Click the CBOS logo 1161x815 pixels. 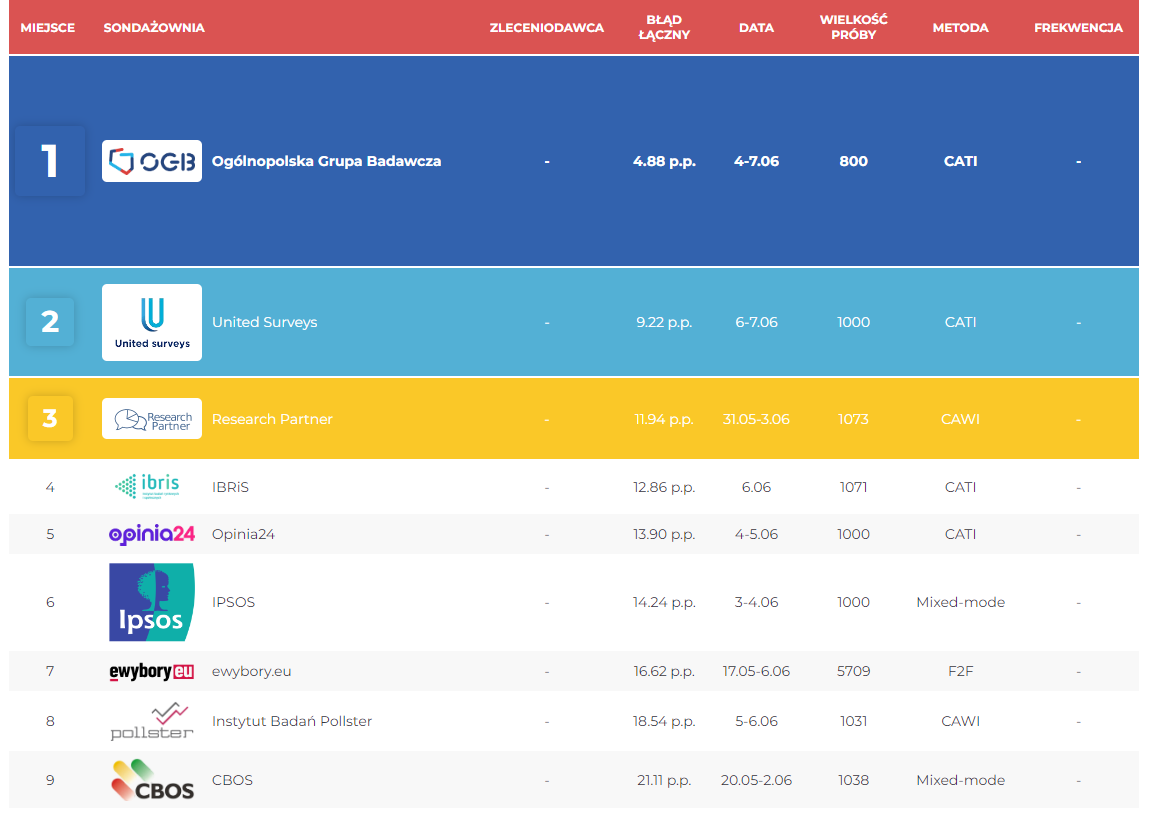tap(153, 780)
